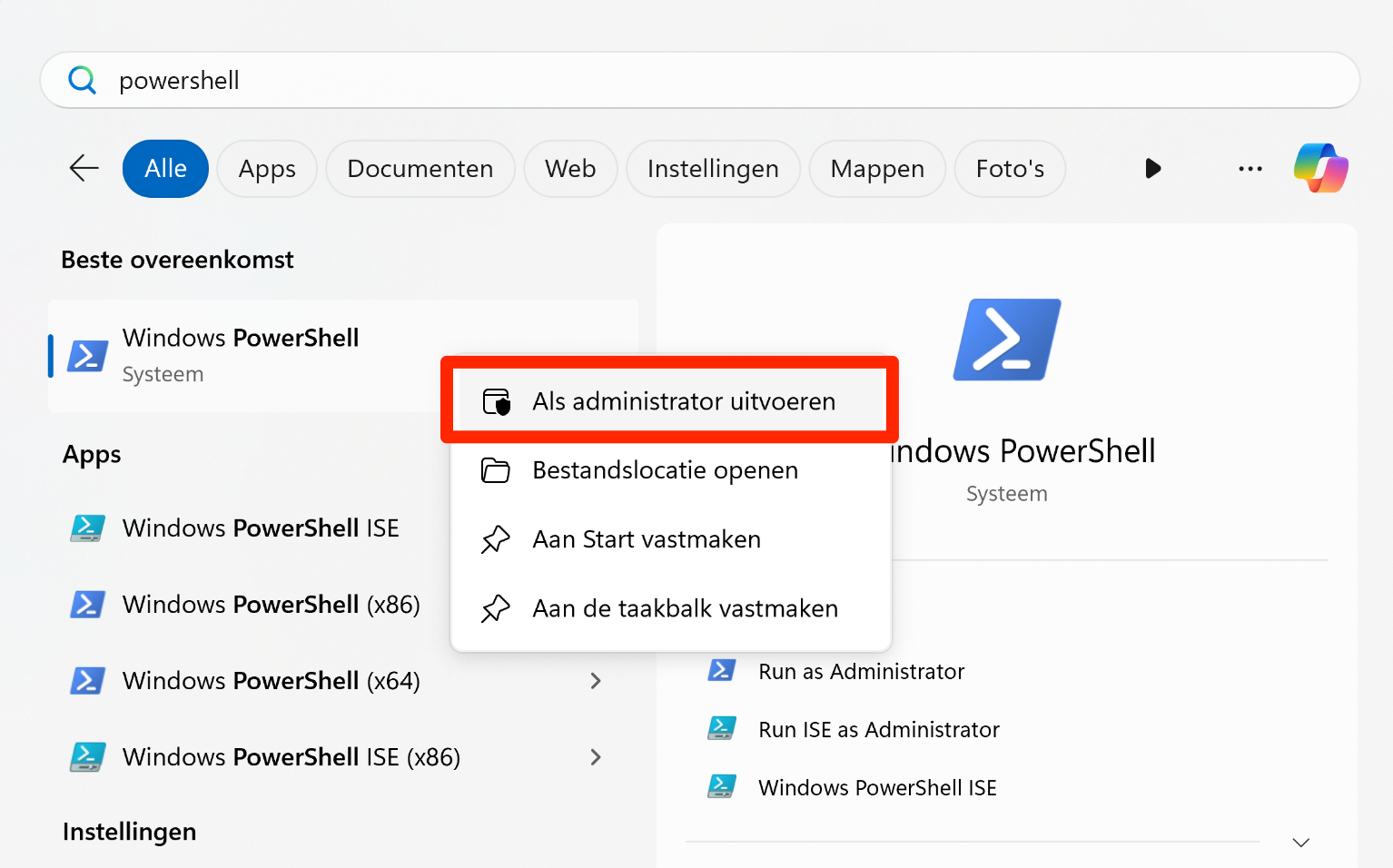Viewport: 1393px width, 868px height.
Task: Go back with the left arrow
Action: click(84, 168)
